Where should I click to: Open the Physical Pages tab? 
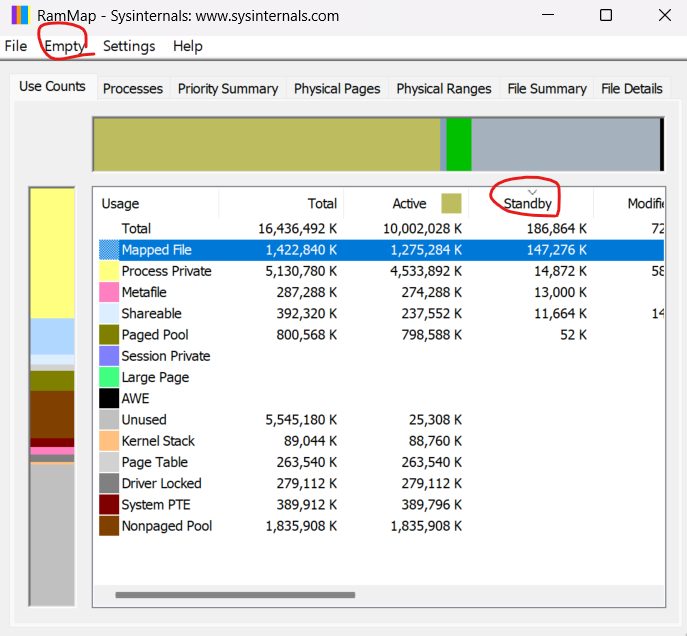pyautogui.click(x=337, y=88)
